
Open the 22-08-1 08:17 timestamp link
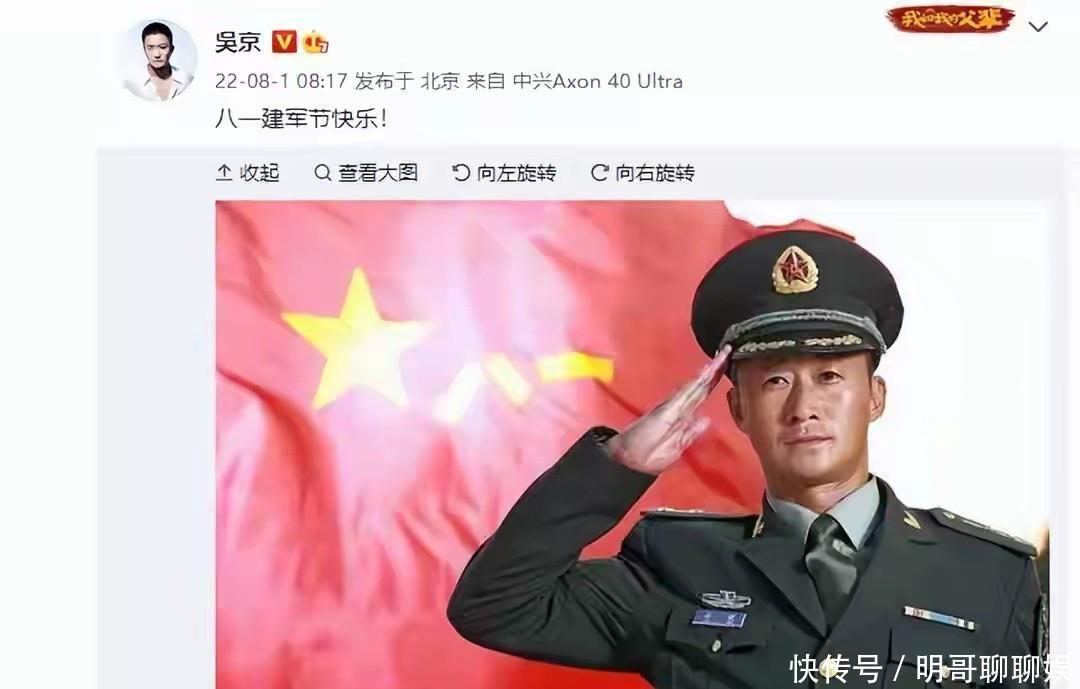coord(281,81)
